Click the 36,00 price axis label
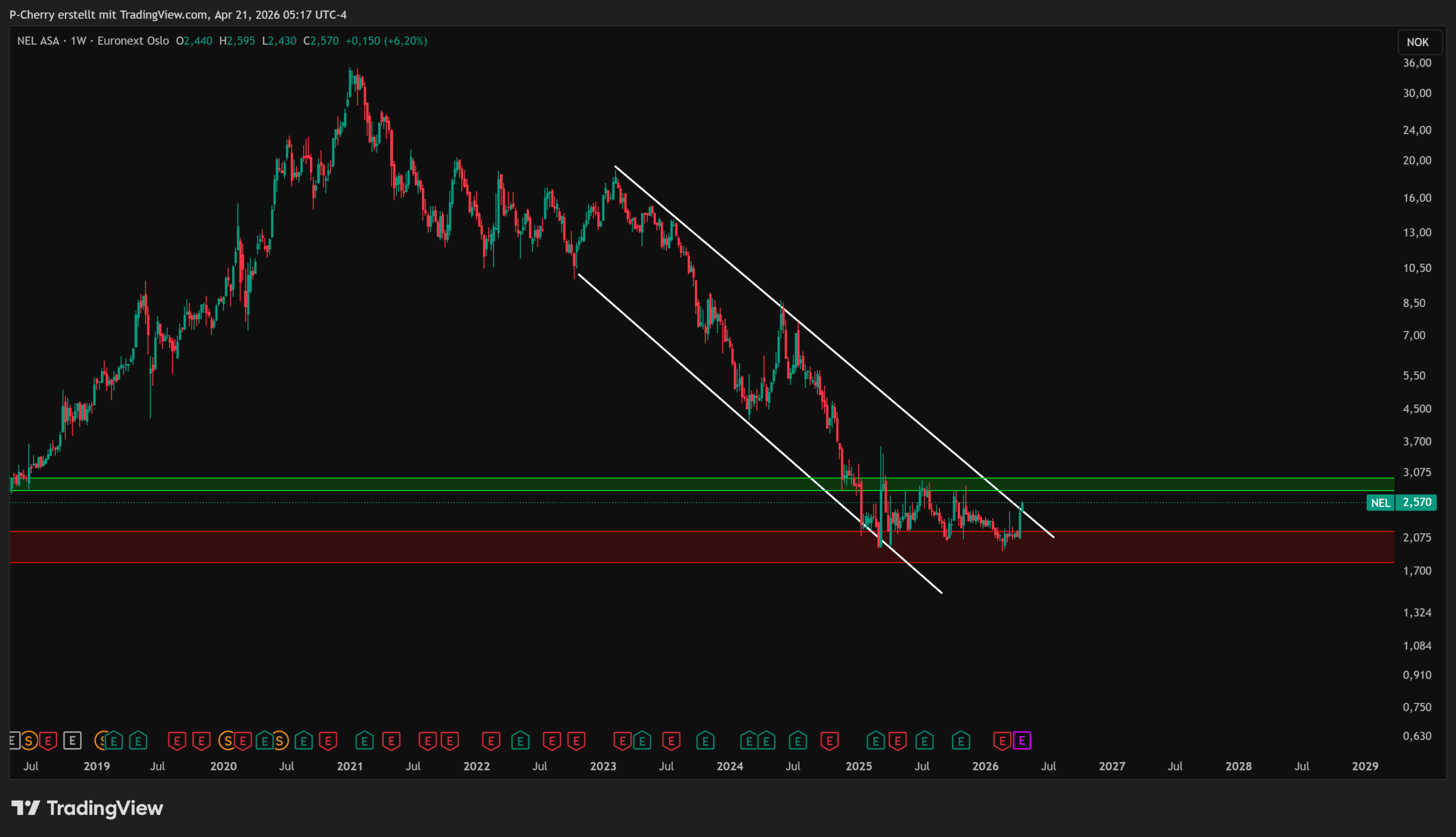This screenshot has height=837, width=1456. 1417,63
